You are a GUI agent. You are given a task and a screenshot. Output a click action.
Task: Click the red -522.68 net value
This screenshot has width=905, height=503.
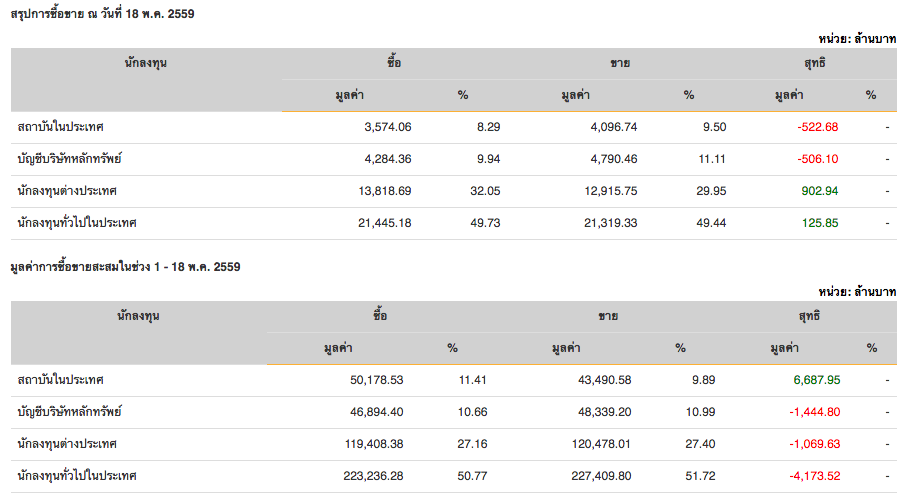coord(817,127)
